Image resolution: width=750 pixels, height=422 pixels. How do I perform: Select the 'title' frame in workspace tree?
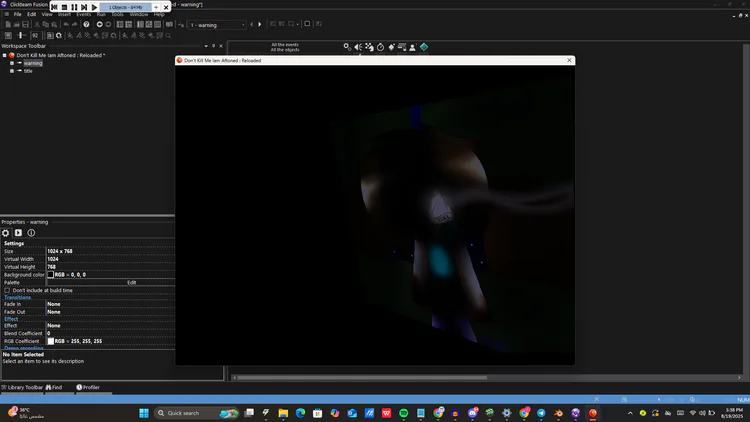(x=28, y=71)
